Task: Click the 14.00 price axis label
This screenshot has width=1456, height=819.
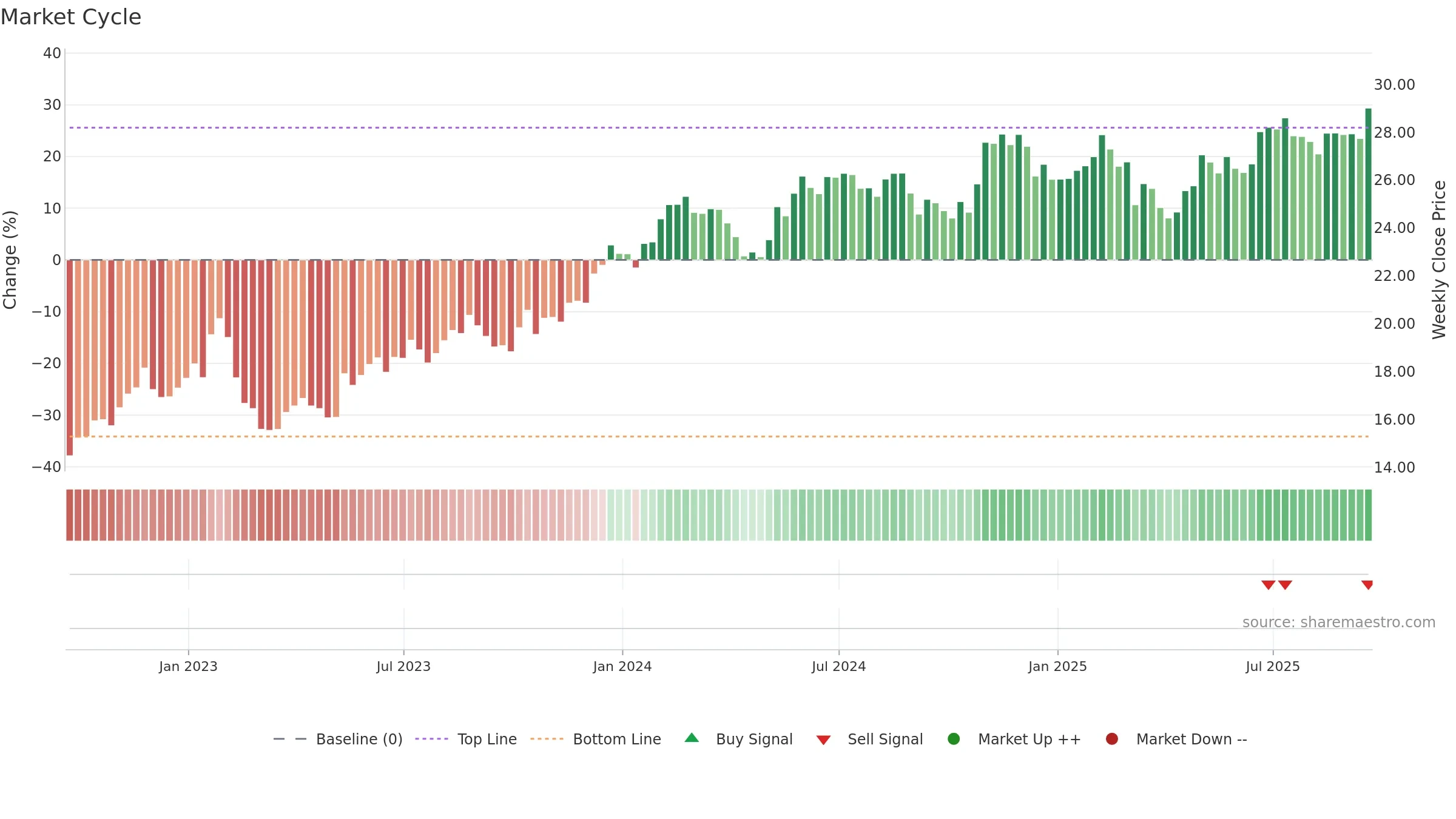Action: [1394, 467]
